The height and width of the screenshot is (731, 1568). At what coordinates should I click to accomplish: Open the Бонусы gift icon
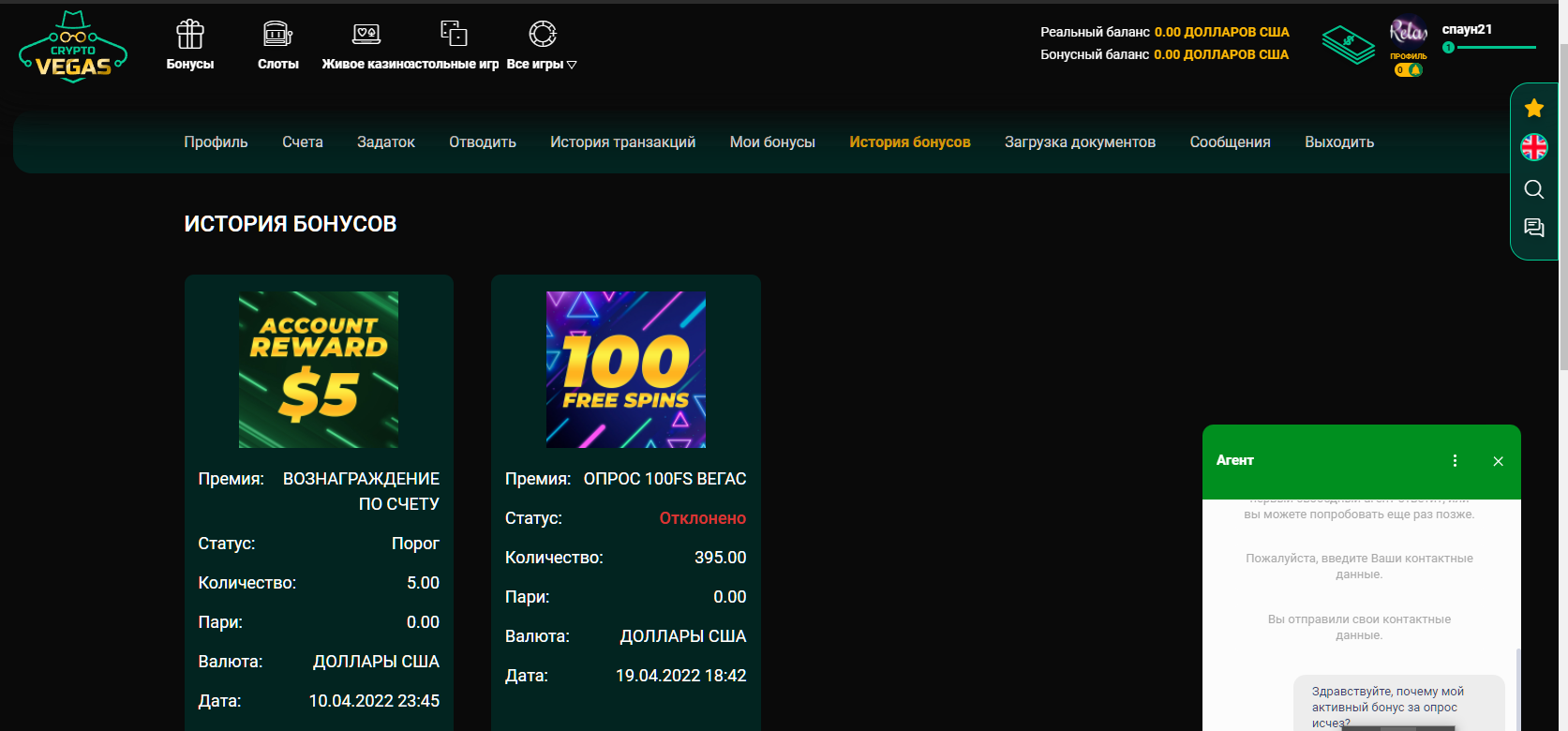[x=190, y=35]
